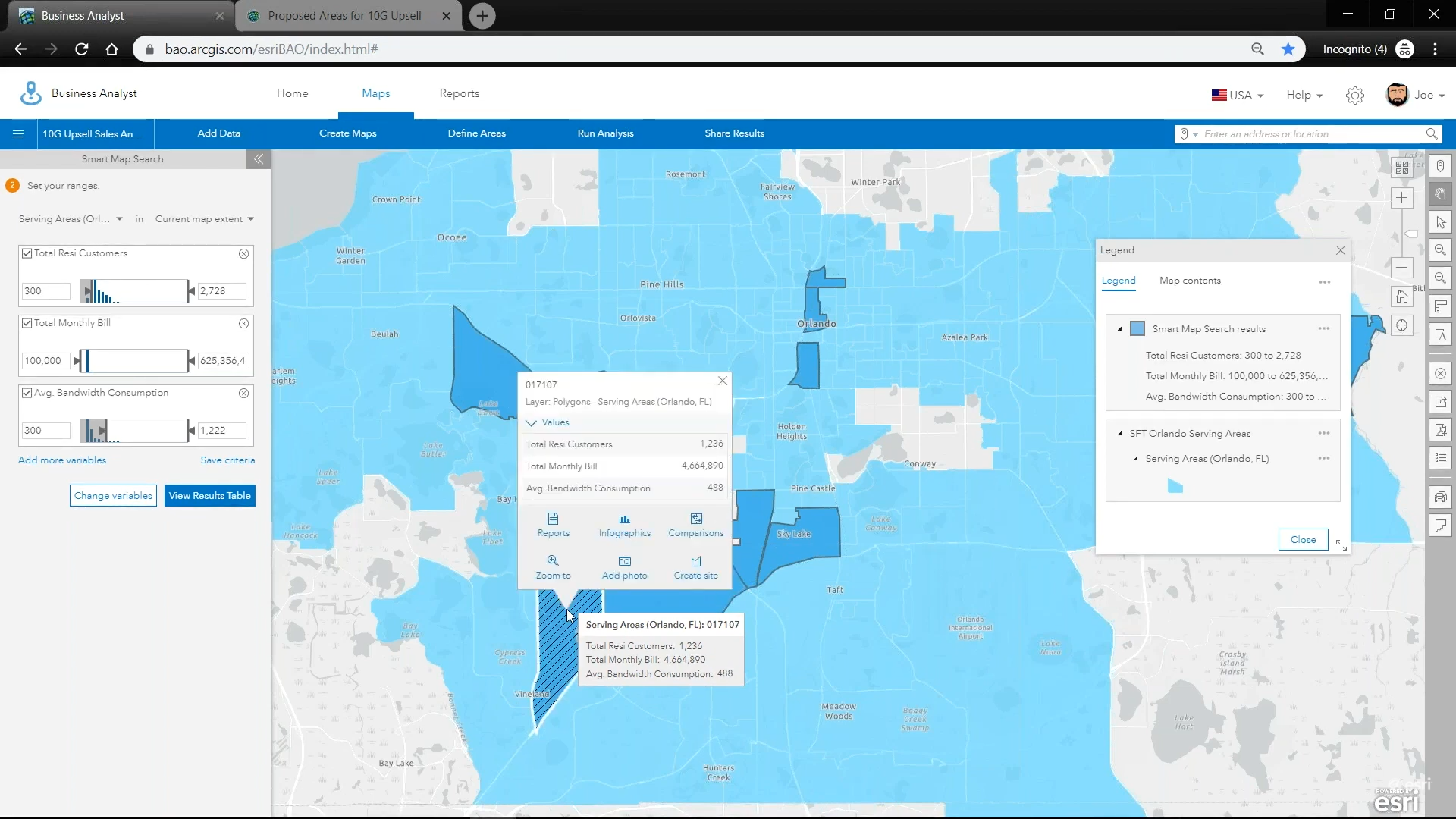
Task: Open Infographics from the 017107 popup
Action: (x=624, y=525)
